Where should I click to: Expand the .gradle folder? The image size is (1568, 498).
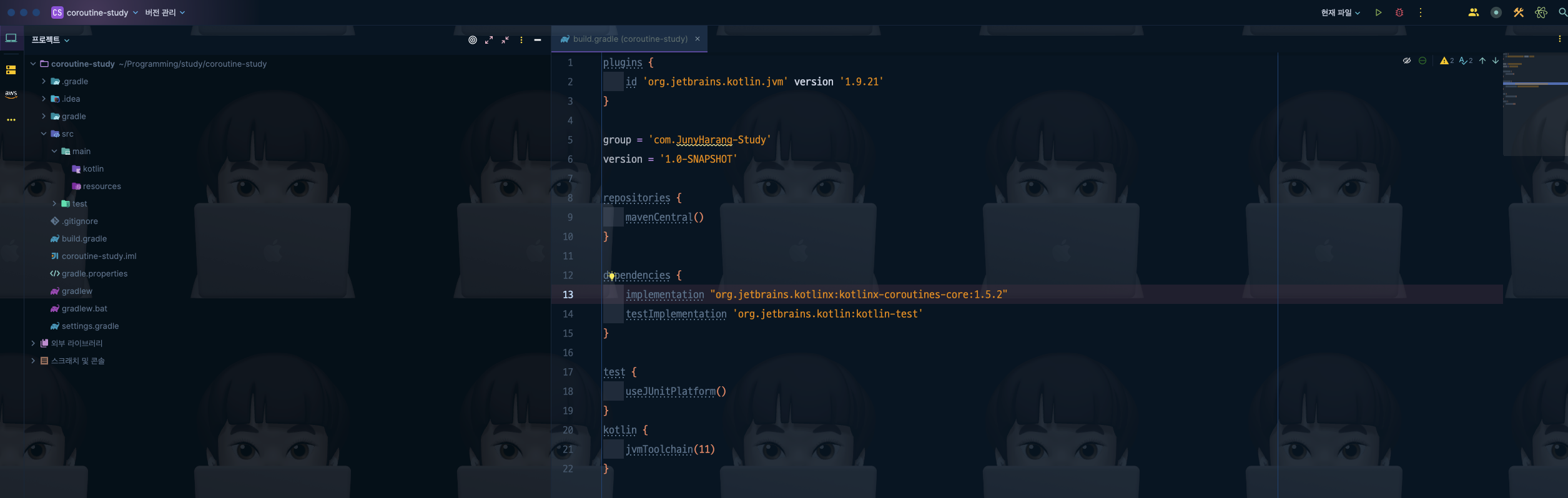click(44, 81)
